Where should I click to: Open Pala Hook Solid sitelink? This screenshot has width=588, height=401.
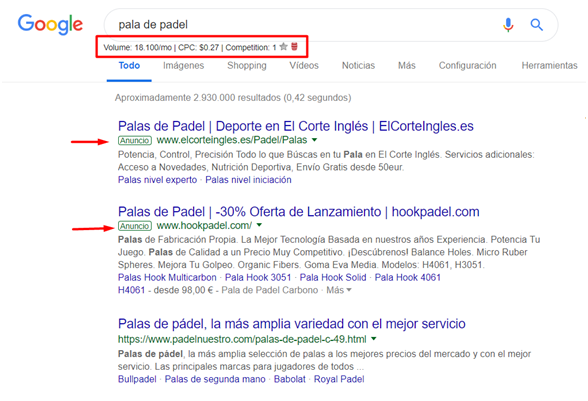pyautogui.click(x=333, y=277)
